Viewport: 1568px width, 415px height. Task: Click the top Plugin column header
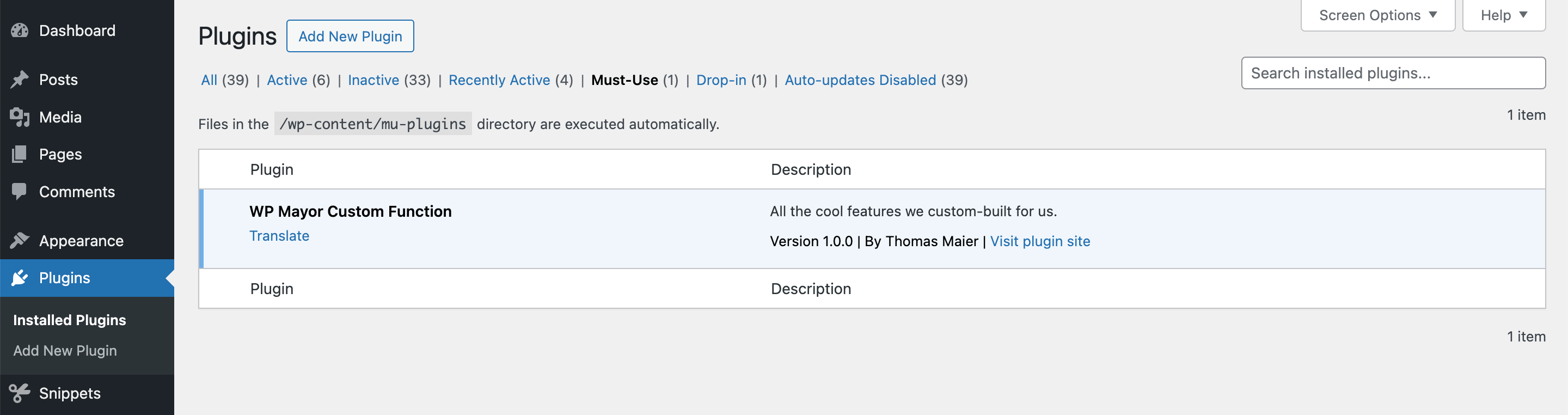(x=272, y=169)
